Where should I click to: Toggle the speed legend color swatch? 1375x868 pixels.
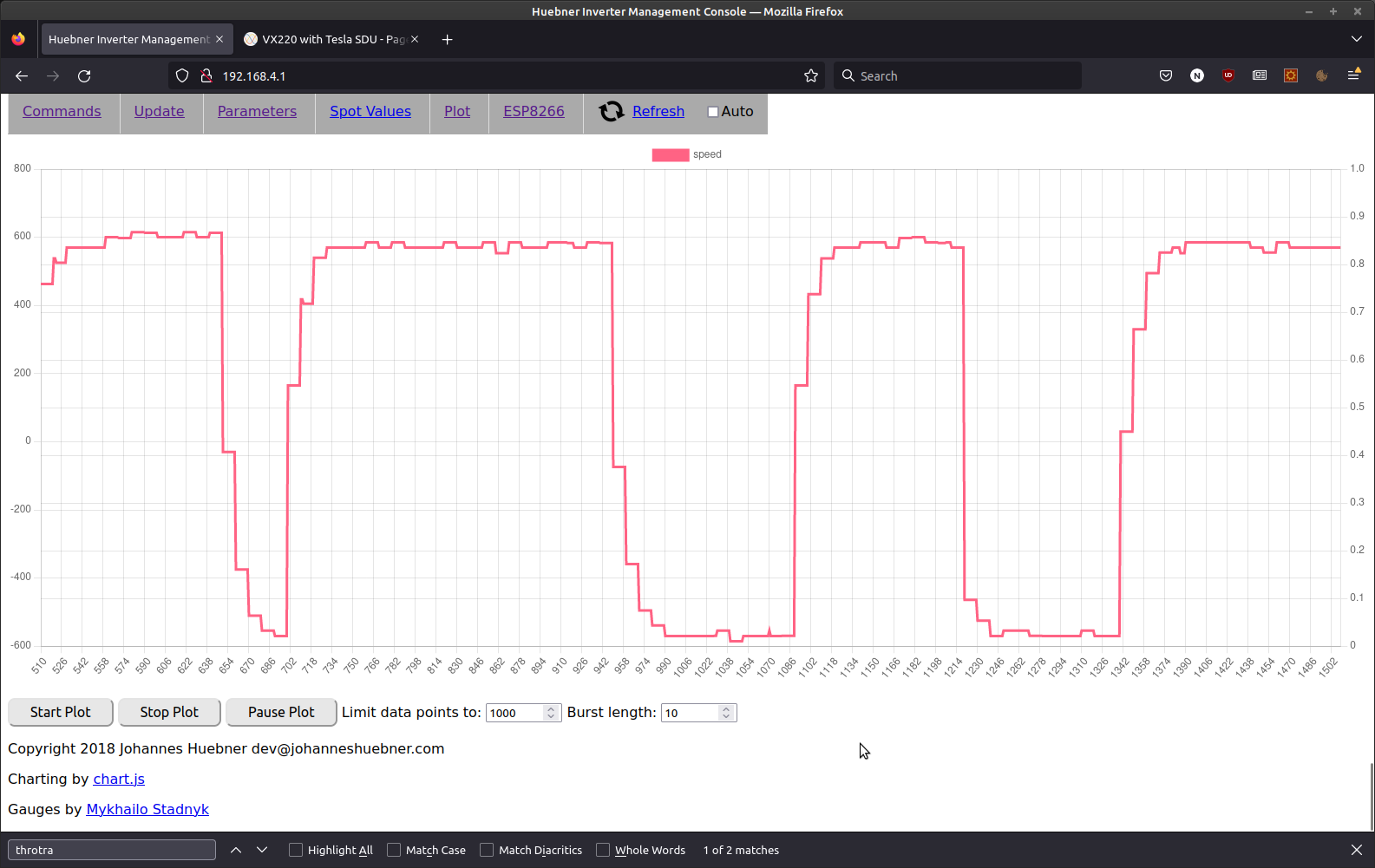click(671, 154)
